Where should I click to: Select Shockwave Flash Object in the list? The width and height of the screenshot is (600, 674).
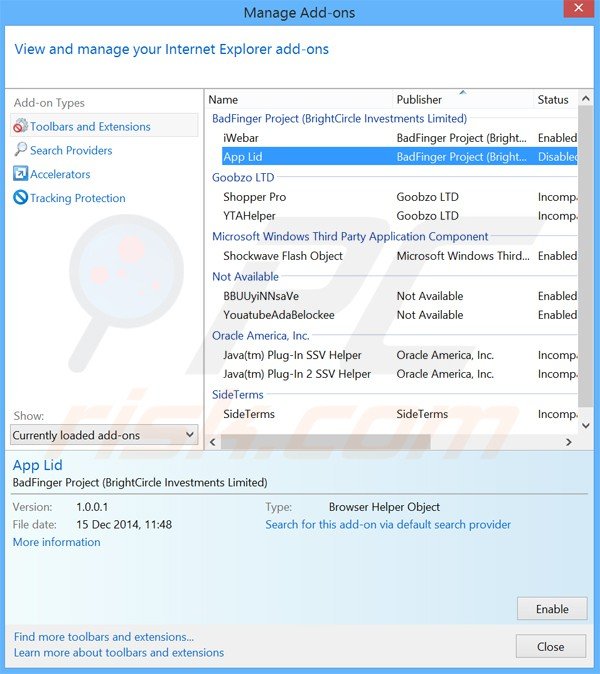(x=399, y=256)
